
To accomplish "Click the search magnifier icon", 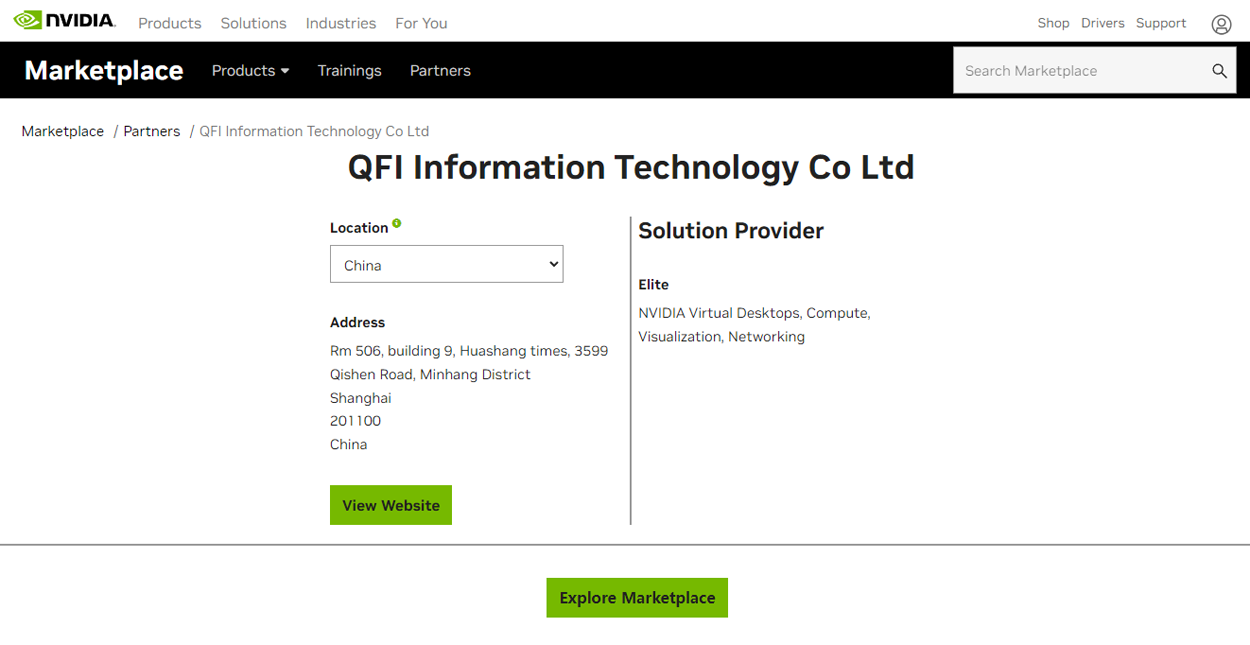I will click(x=1219, y=71).
